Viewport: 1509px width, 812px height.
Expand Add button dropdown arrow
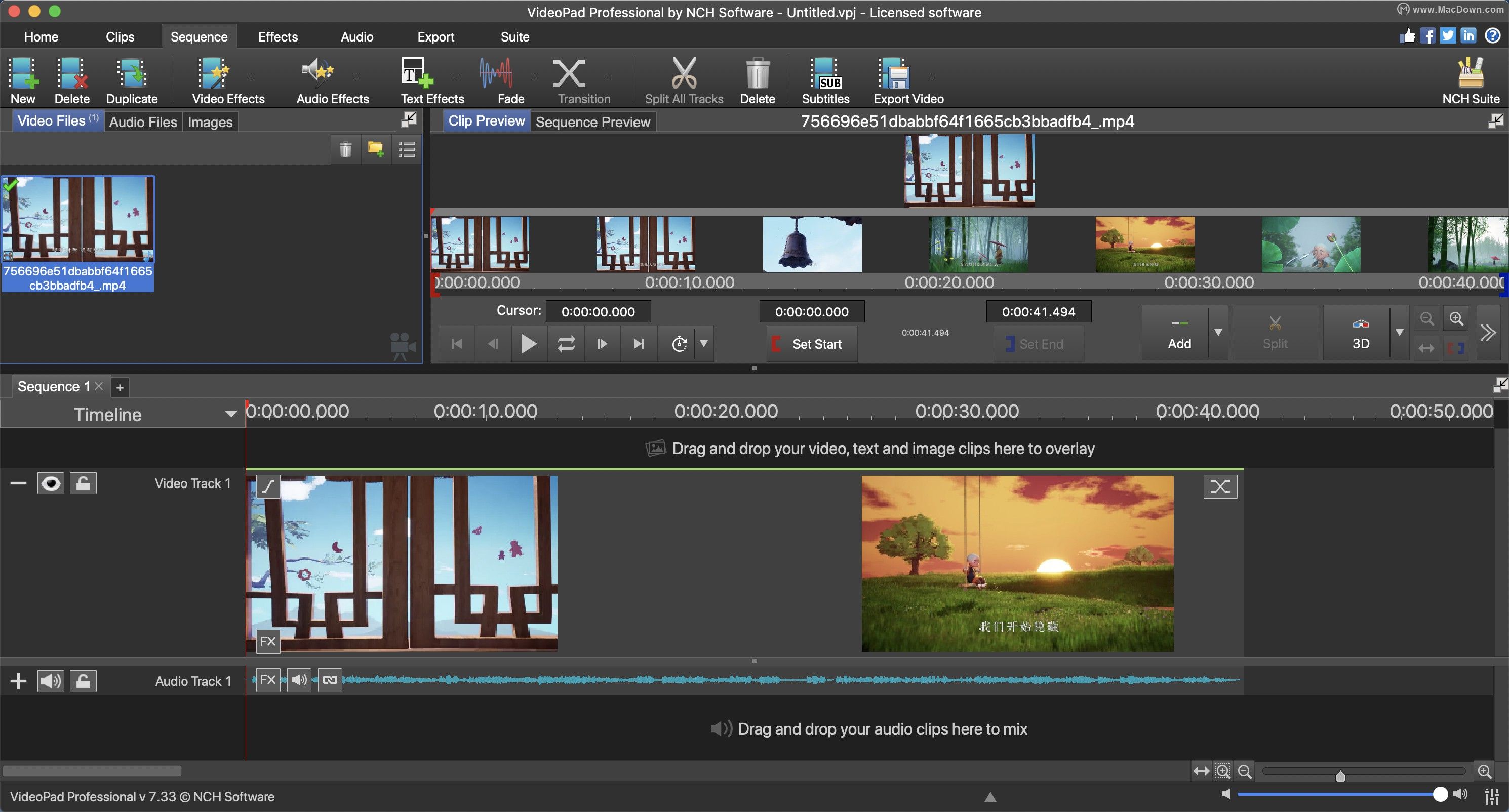(x=1218, y=333)
